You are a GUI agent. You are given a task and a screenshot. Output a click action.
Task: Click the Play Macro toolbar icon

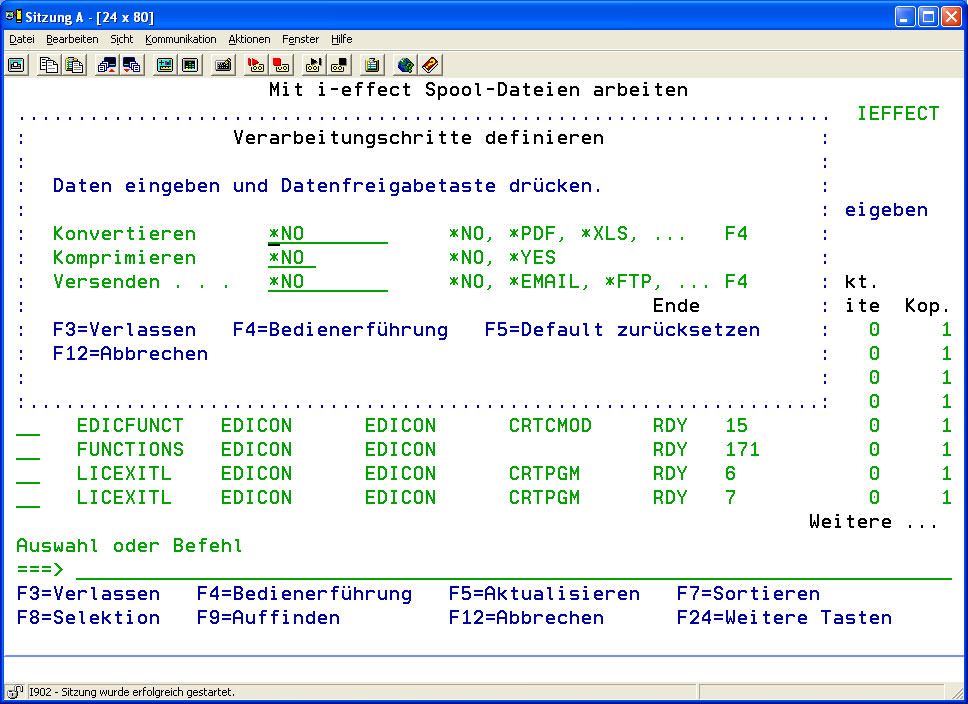click(x=314, y=65)
